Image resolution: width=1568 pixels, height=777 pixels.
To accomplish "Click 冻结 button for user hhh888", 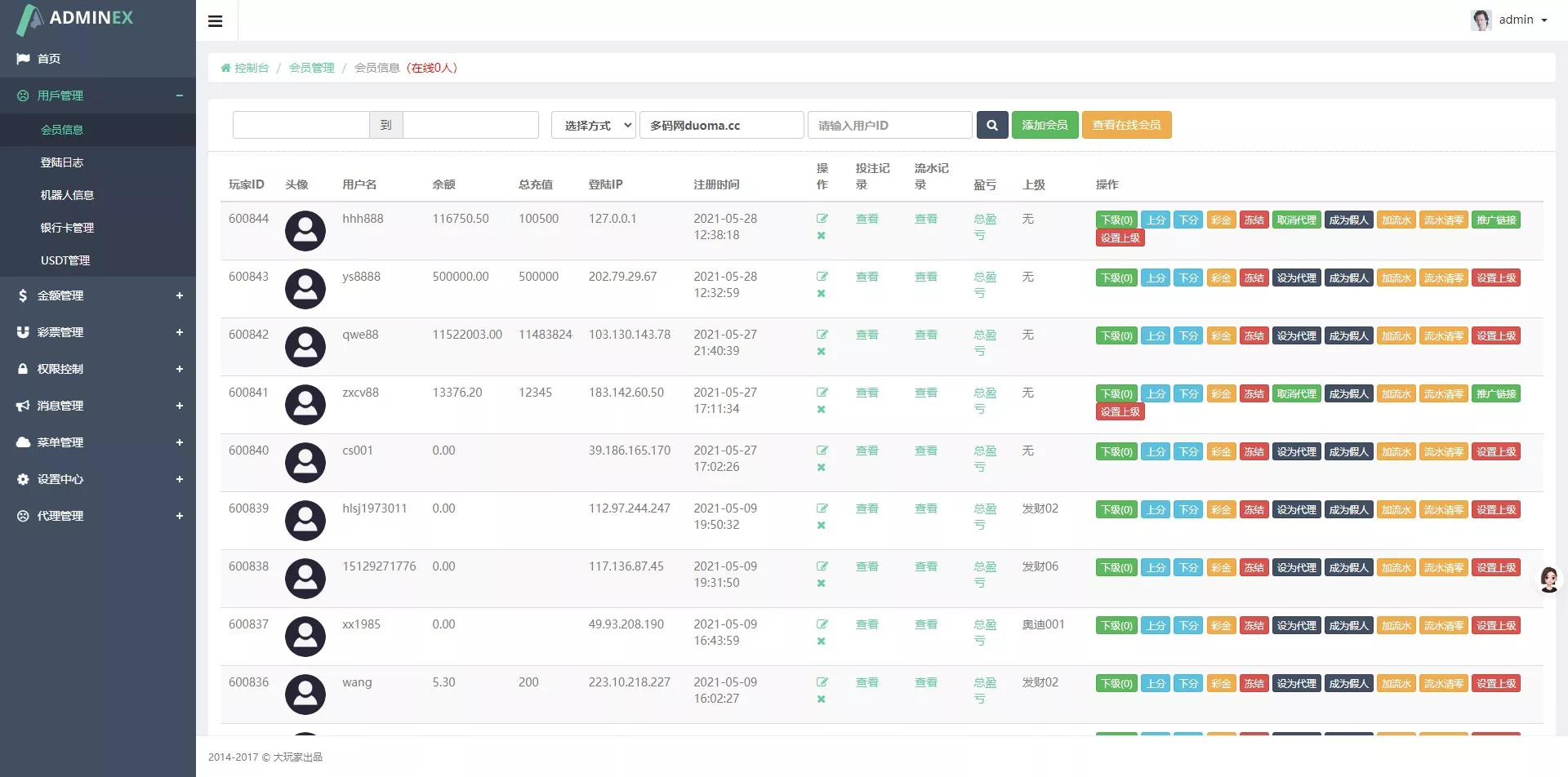I will point(1254,220).
